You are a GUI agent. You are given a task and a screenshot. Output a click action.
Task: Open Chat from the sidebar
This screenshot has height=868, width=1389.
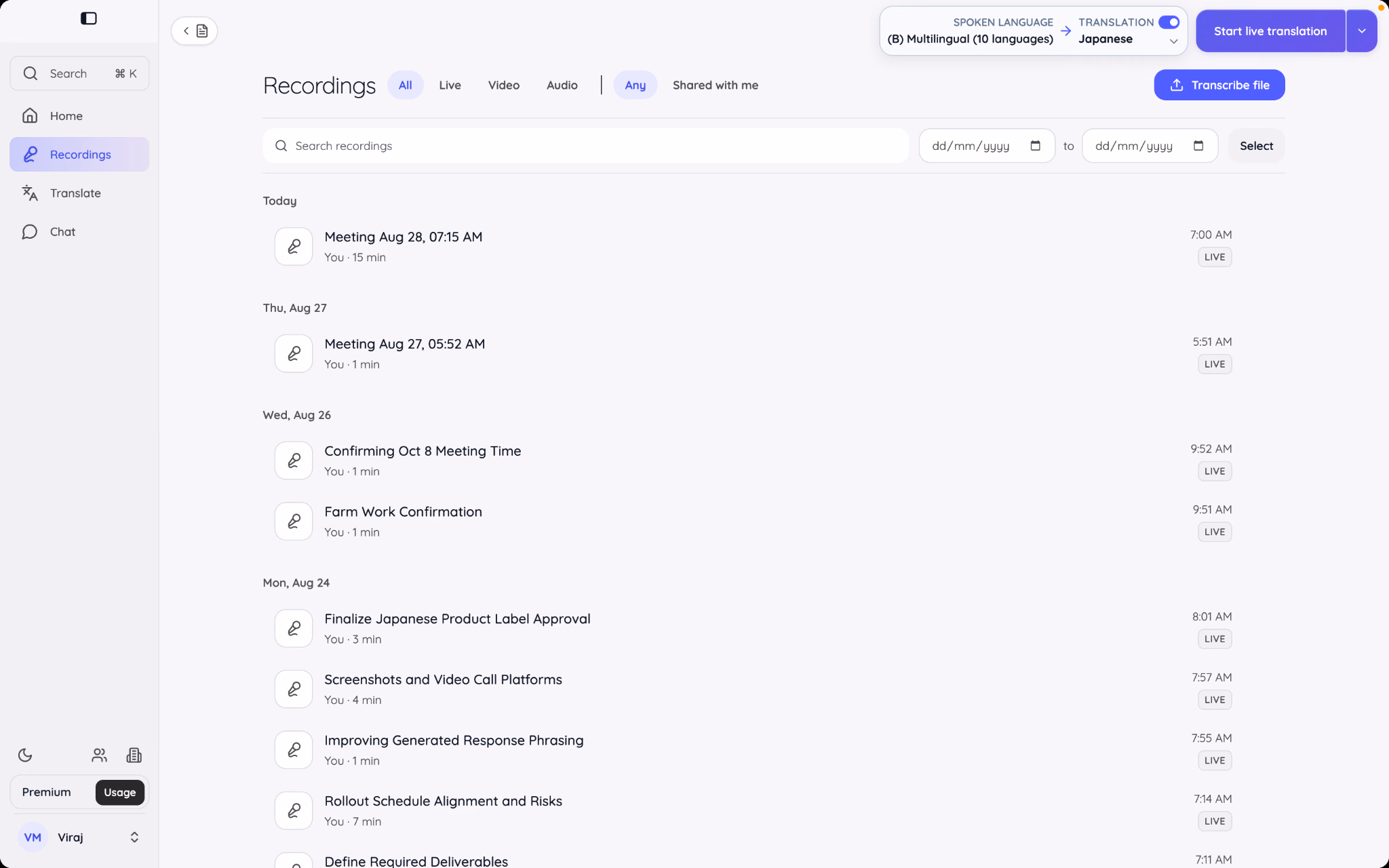(x=79, y=232)
